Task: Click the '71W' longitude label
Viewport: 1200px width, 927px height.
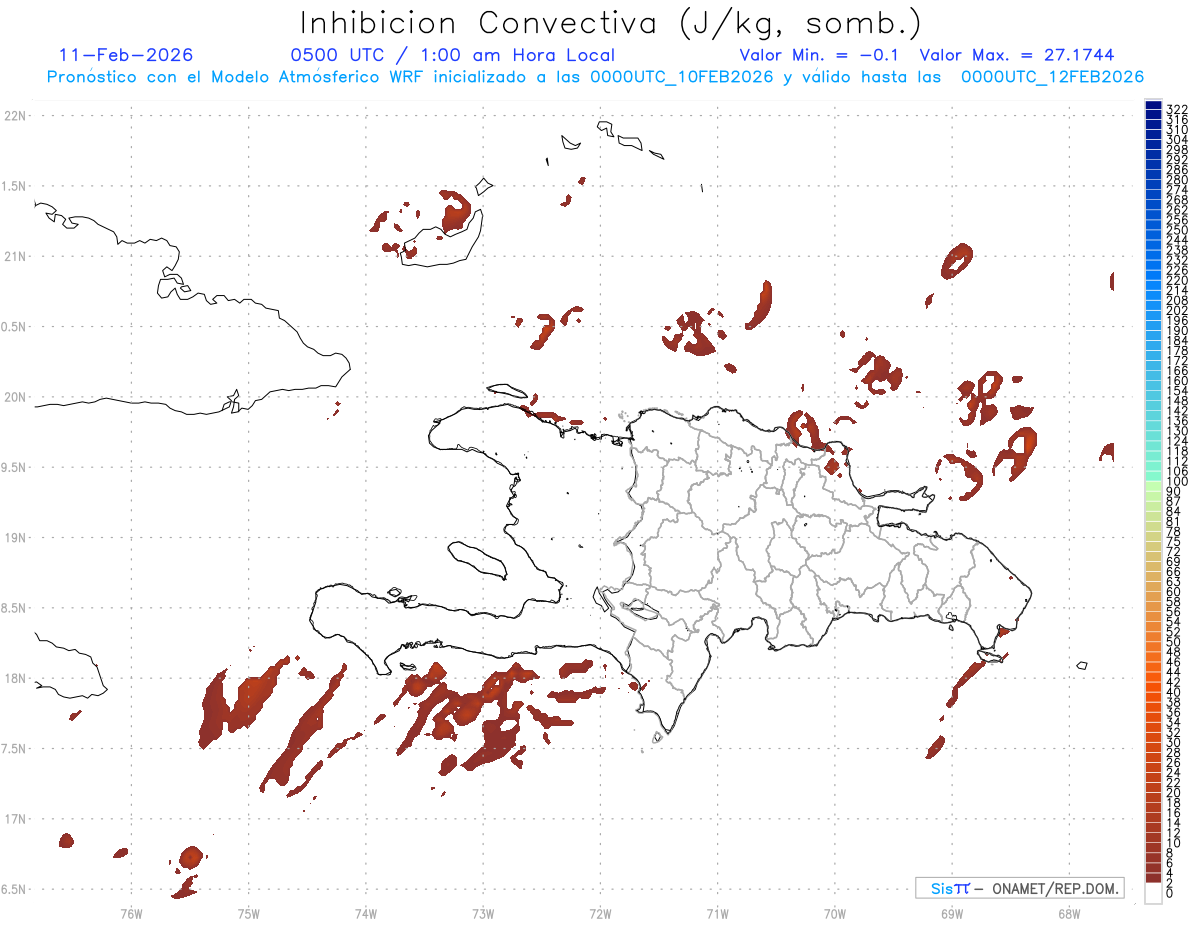Action: tap(717, 913)
